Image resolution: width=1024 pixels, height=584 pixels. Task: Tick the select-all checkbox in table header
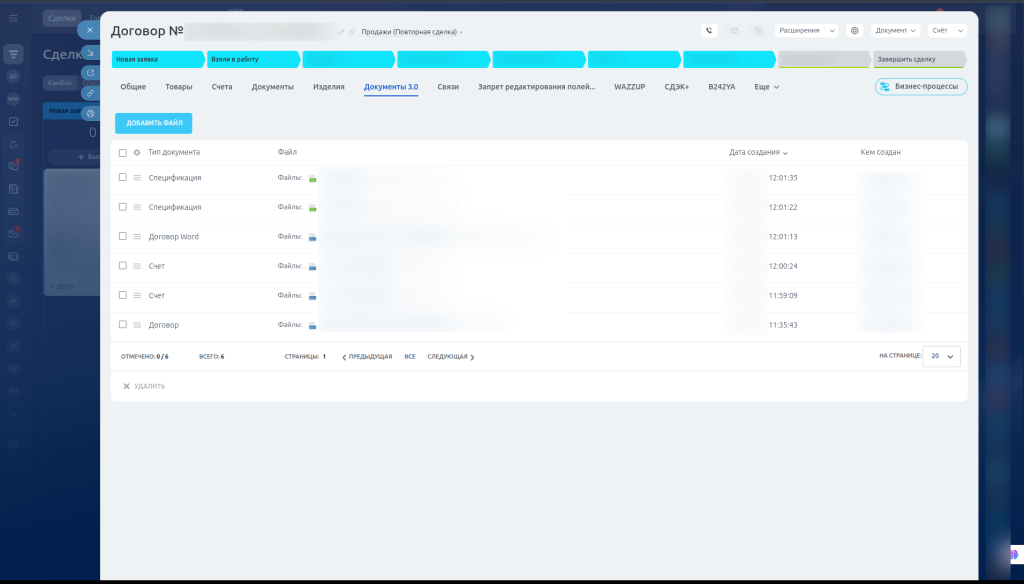tap(122, 153)
